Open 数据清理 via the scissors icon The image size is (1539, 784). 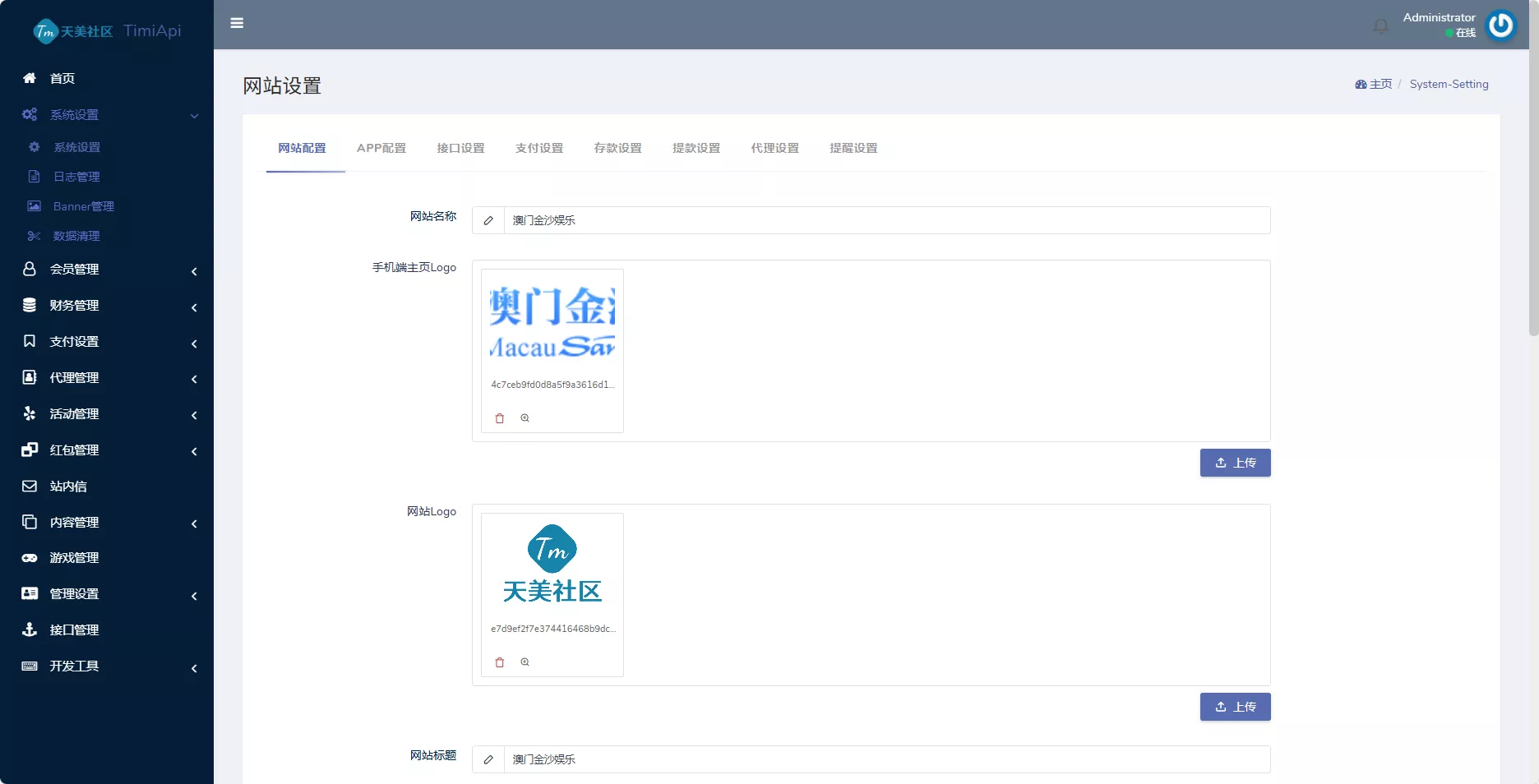33,236
